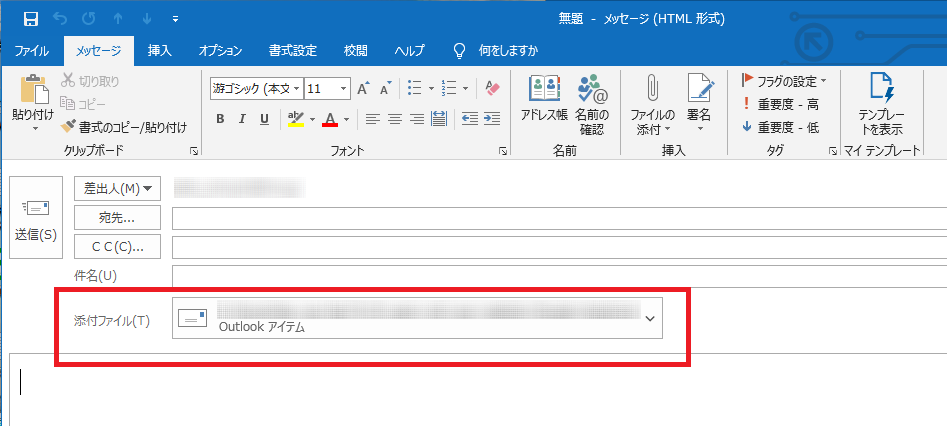Screen dimensions: 947x426
Task: Click the Undo arrow in quick access toolbar
Action: tap(60, 19)
